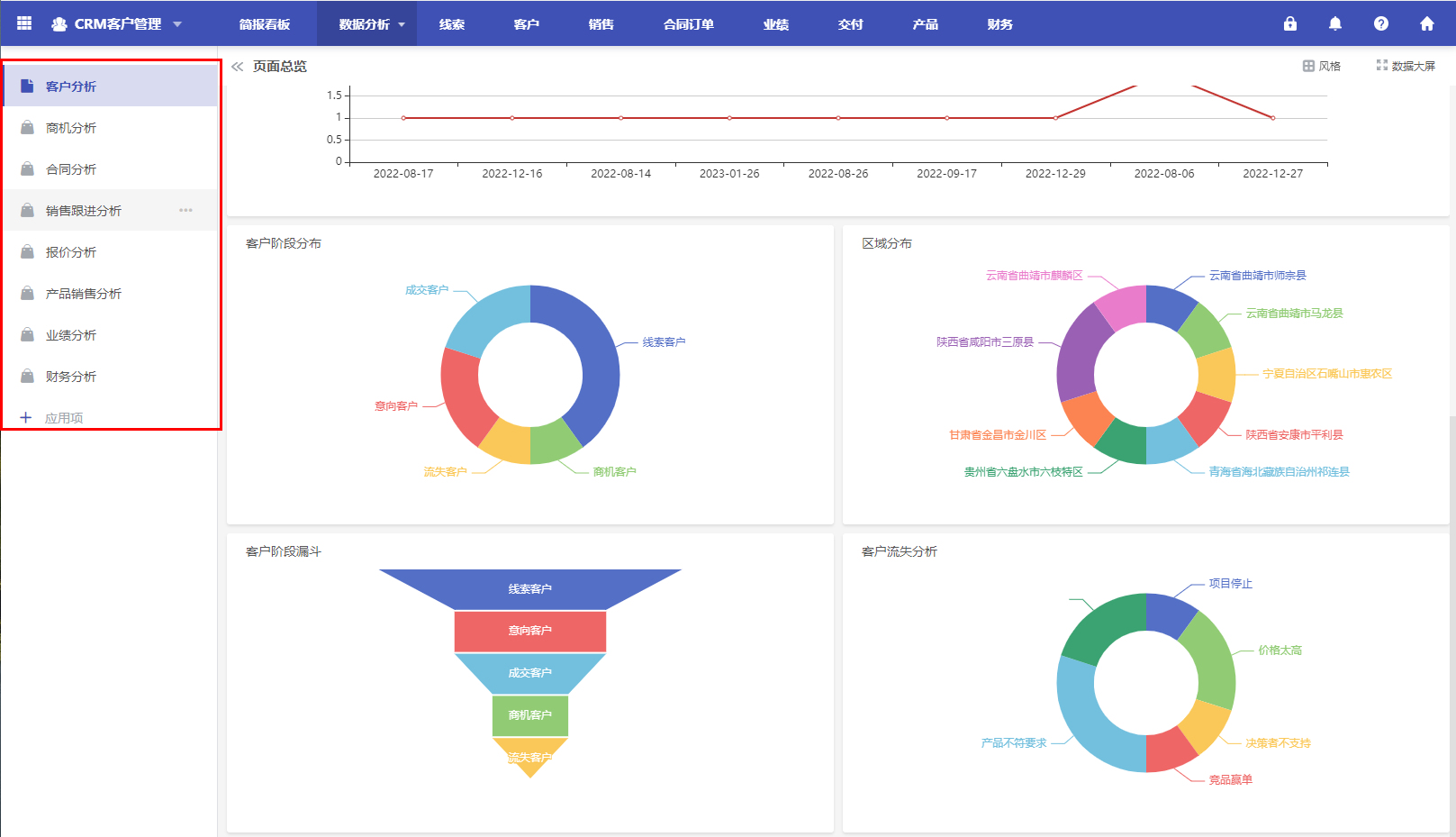Screen dimensions: 1456x837
Task: Collapse sidebar with double chevron icon
Action: (x=238, y=67)
